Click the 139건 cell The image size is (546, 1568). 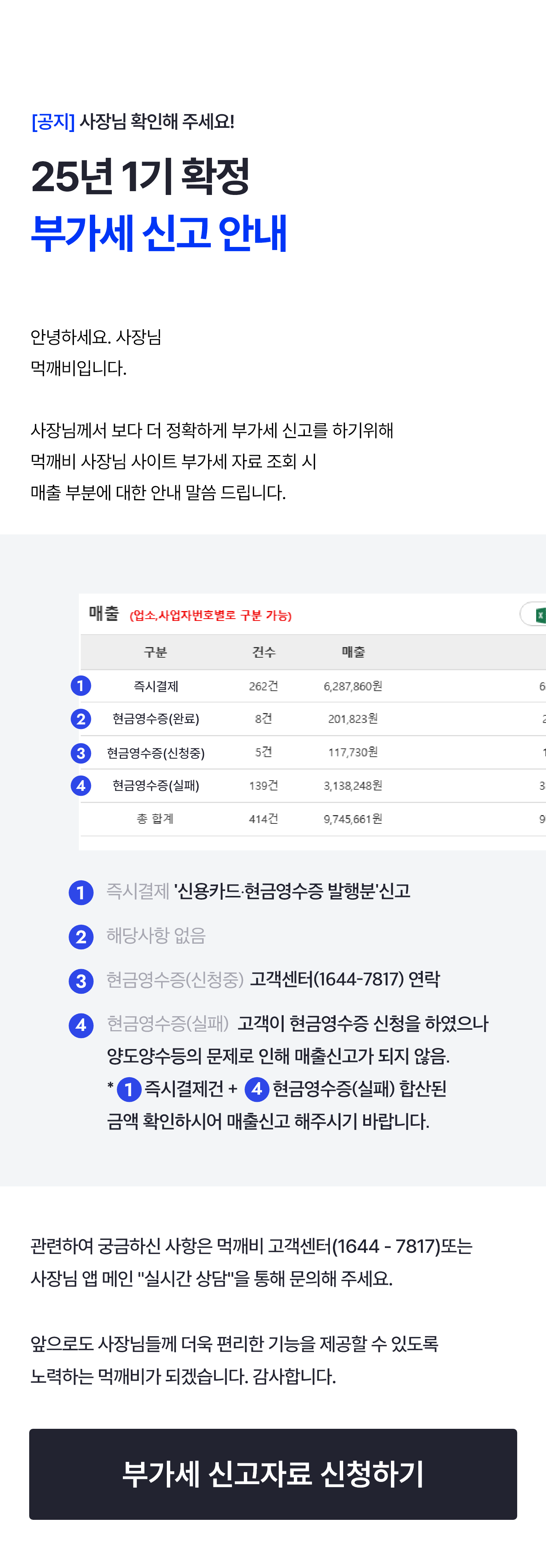[264, 786]
